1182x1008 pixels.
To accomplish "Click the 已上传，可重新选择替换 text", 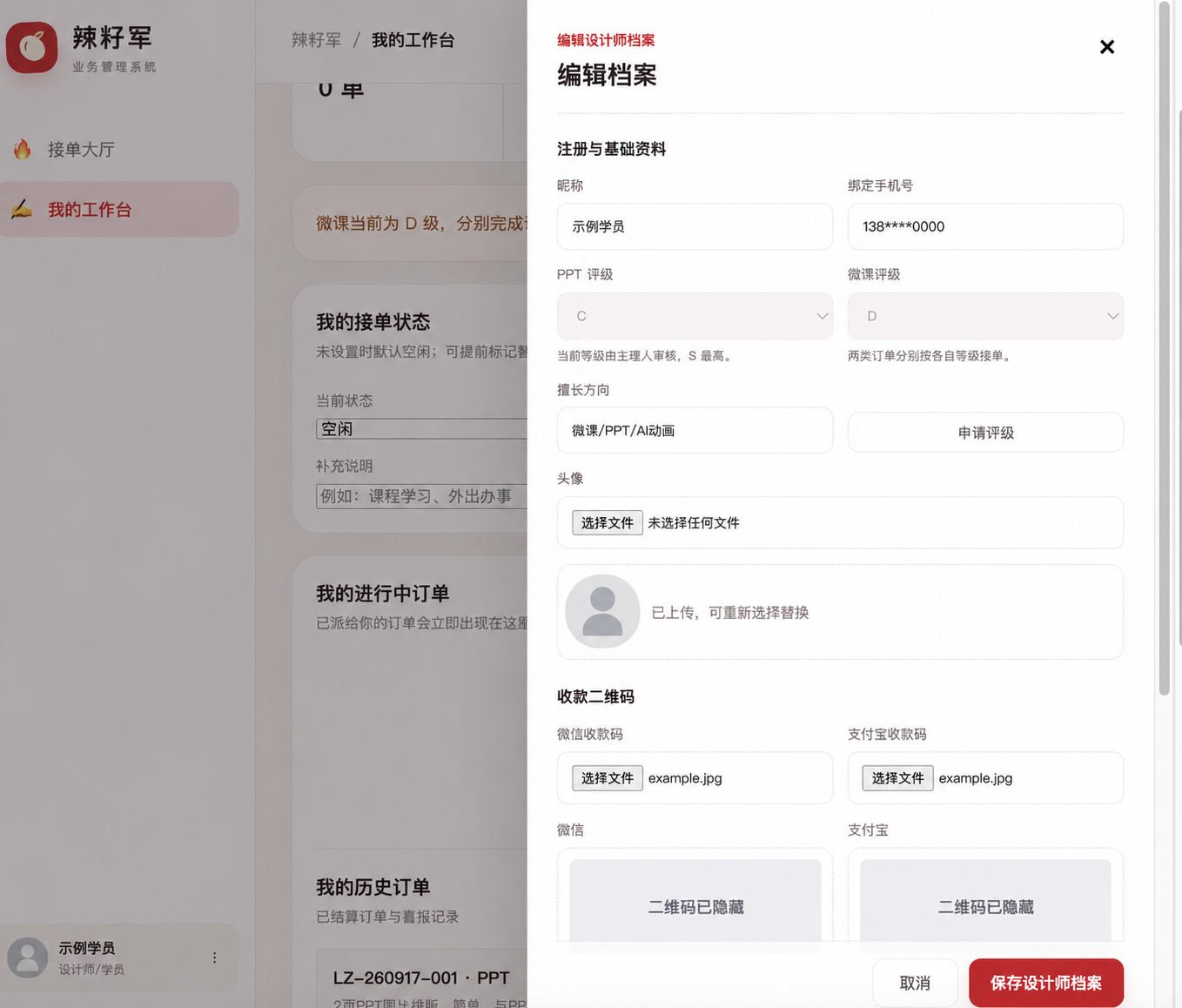I will pos(730,613).
